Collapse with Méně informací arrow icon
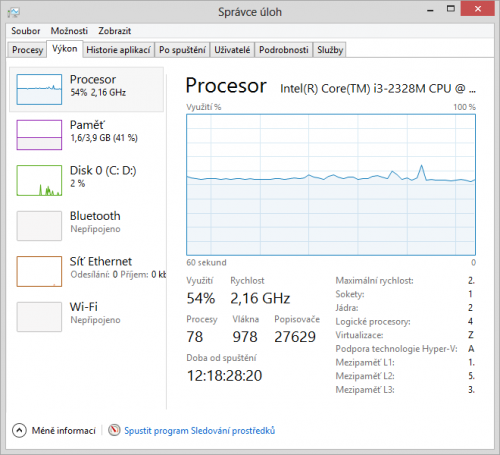500x455 pixels. [x=19, y=430]
